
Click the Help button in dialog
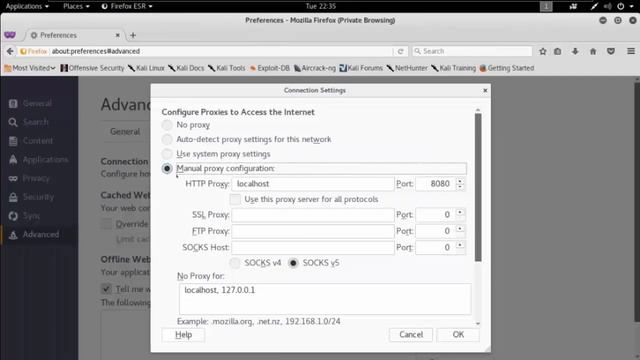tap(183, 335)
